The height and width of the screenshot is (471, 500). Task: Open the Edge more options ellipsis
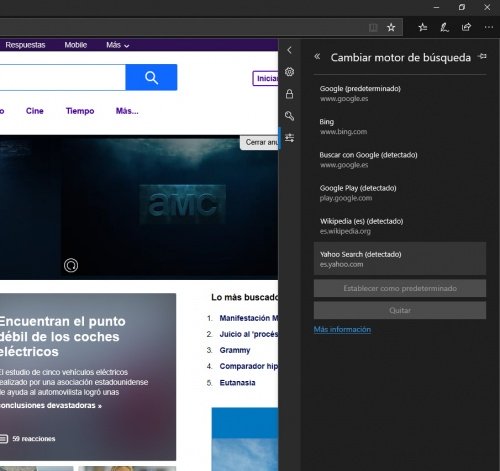[489, 27]
